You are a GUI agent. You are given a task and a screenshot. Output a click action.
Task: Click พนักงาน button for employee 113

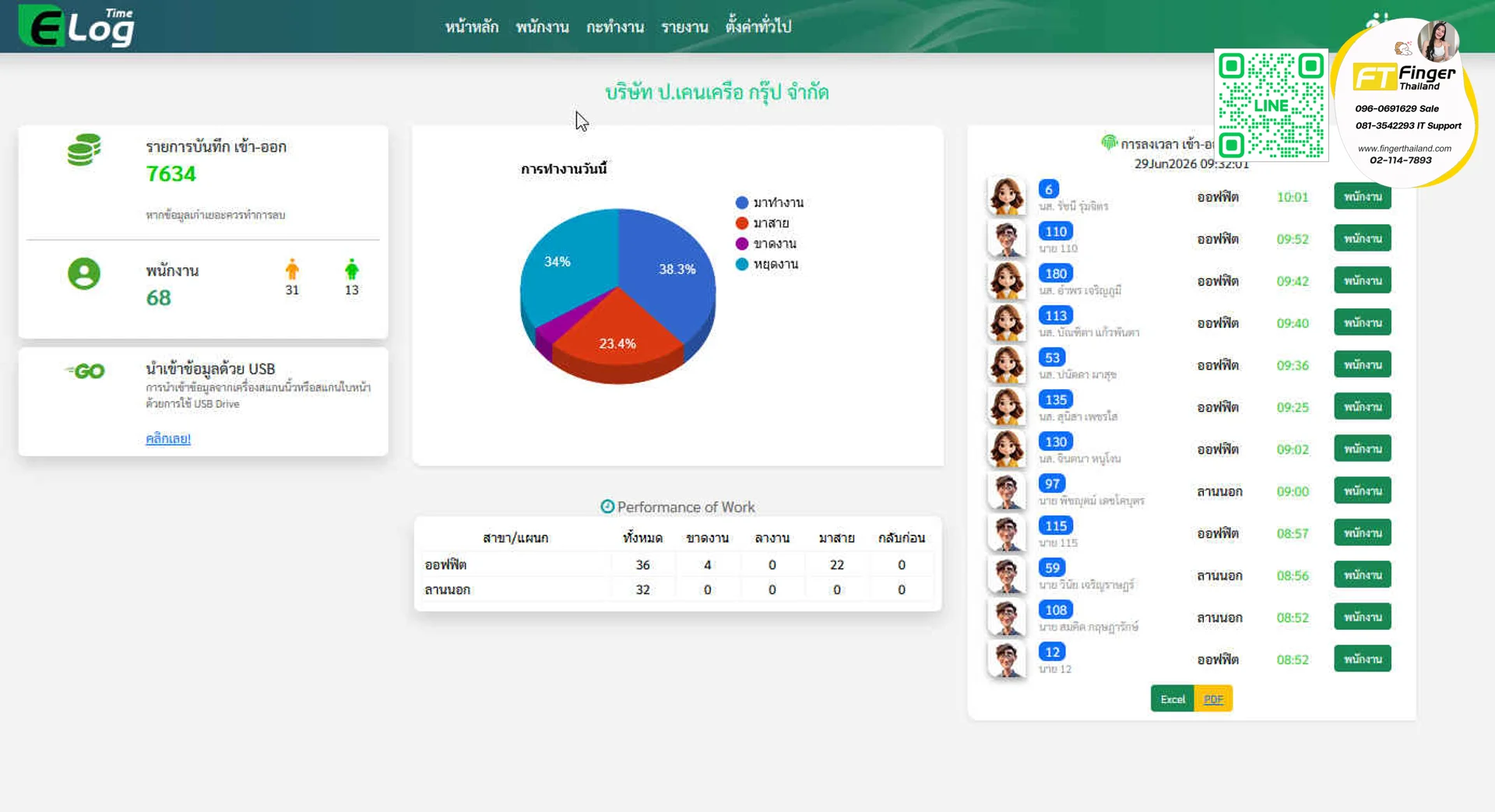coord(1363,322)
